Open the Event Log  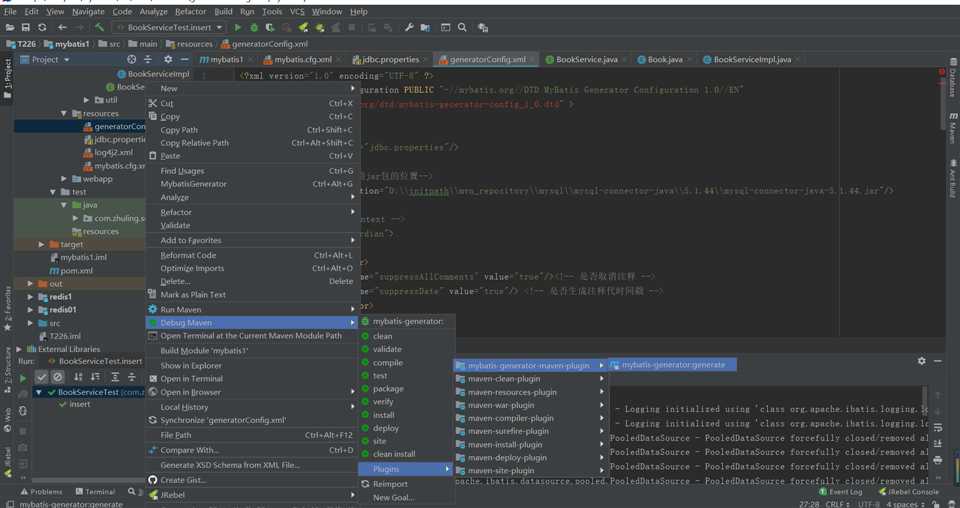tap(841, 491)
